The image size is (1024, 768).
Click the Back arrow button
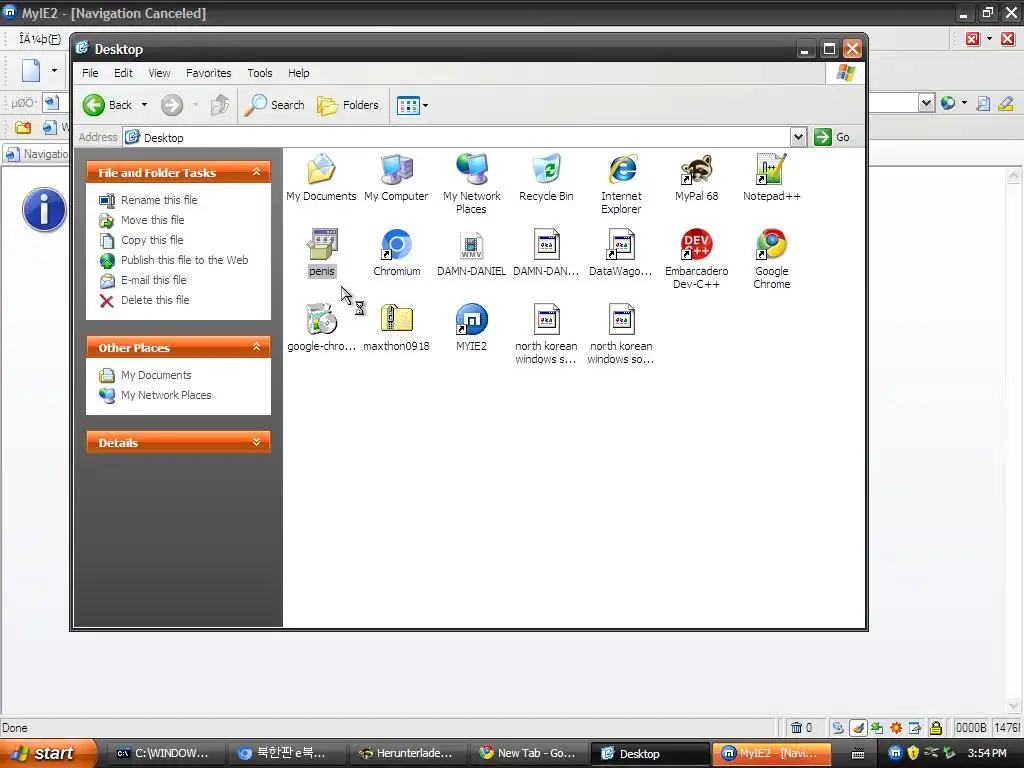click(x=107, y=105)
